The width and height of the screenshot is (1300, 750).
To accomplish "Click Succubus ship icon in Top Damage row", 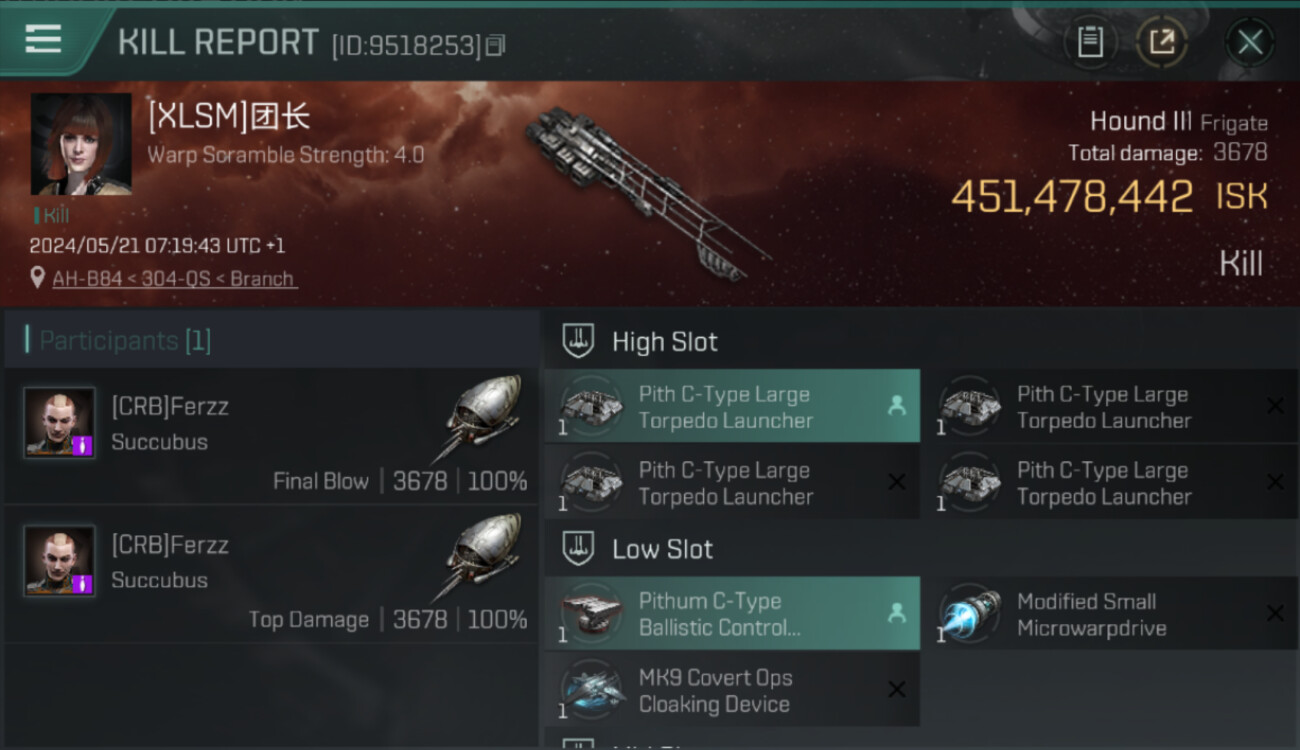I will point(482,556).
